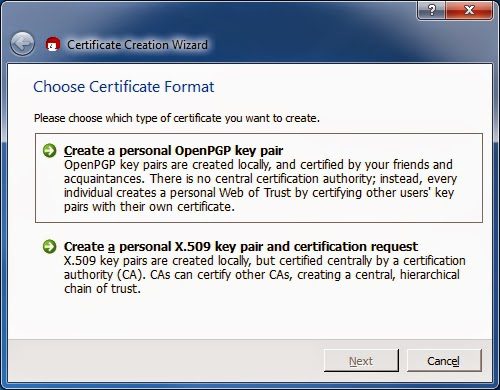Viewport: 500px width, 390px height.
Task: Close the Certificate Creation Wizard window
Action: (x=469, y=10)
